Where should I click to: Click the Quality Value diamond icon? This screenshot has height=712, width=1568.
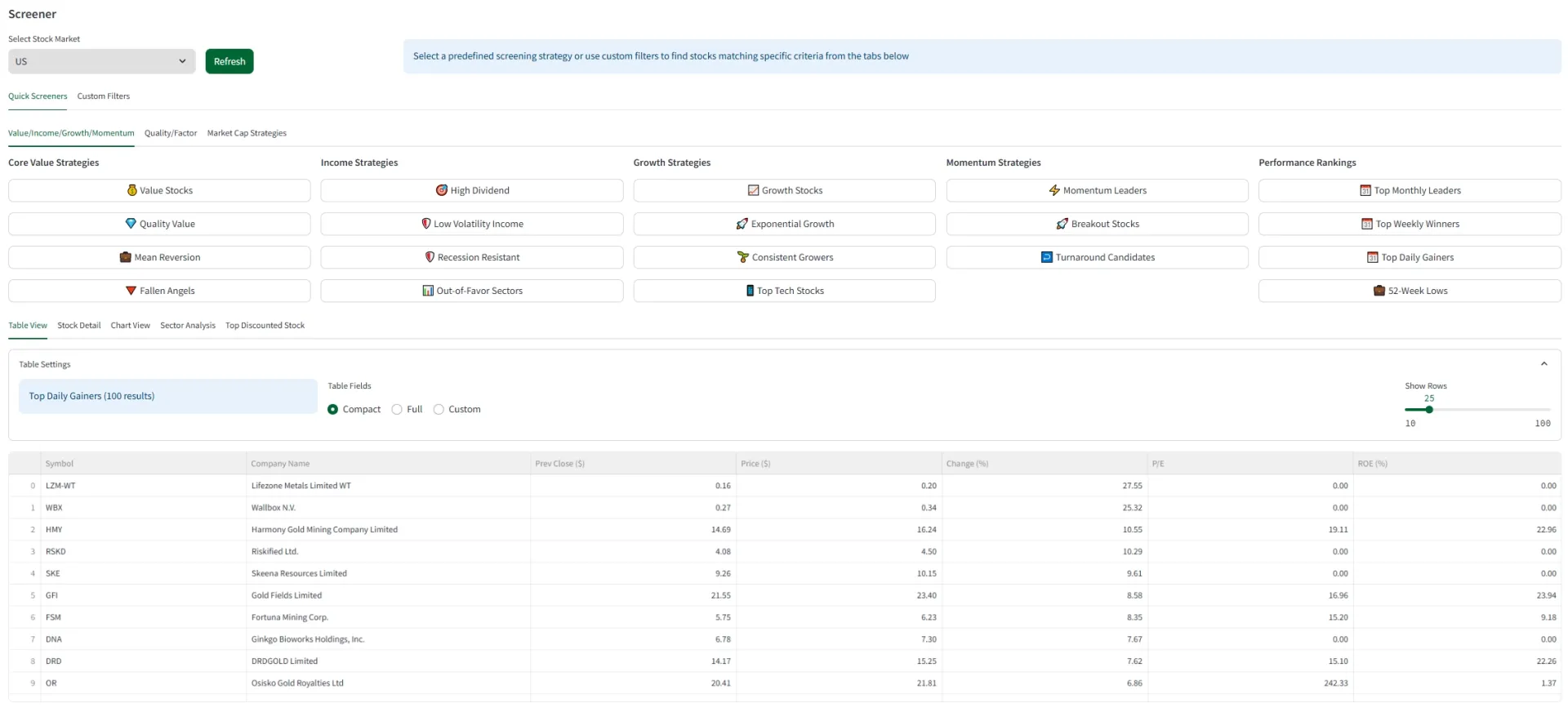(x=131, y=224)
